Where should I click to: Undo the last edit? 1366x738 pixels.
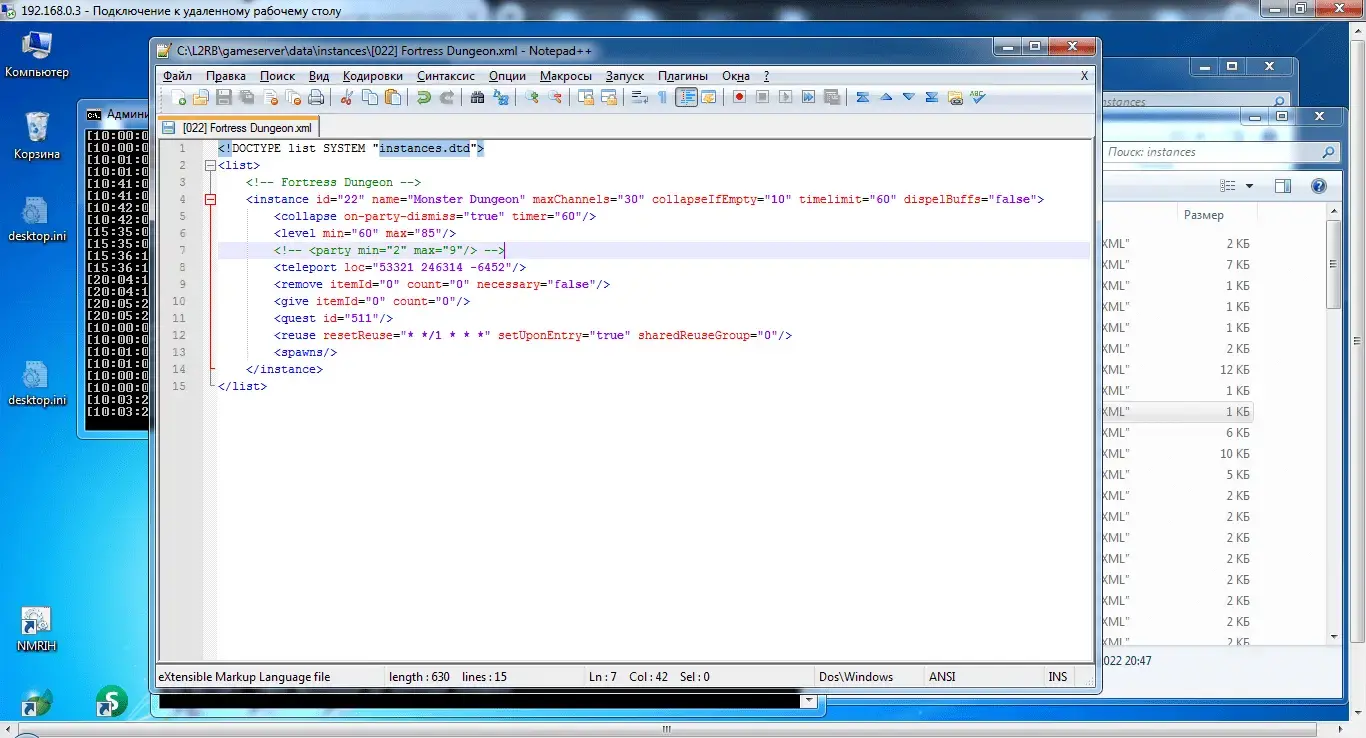coord(424,97)
